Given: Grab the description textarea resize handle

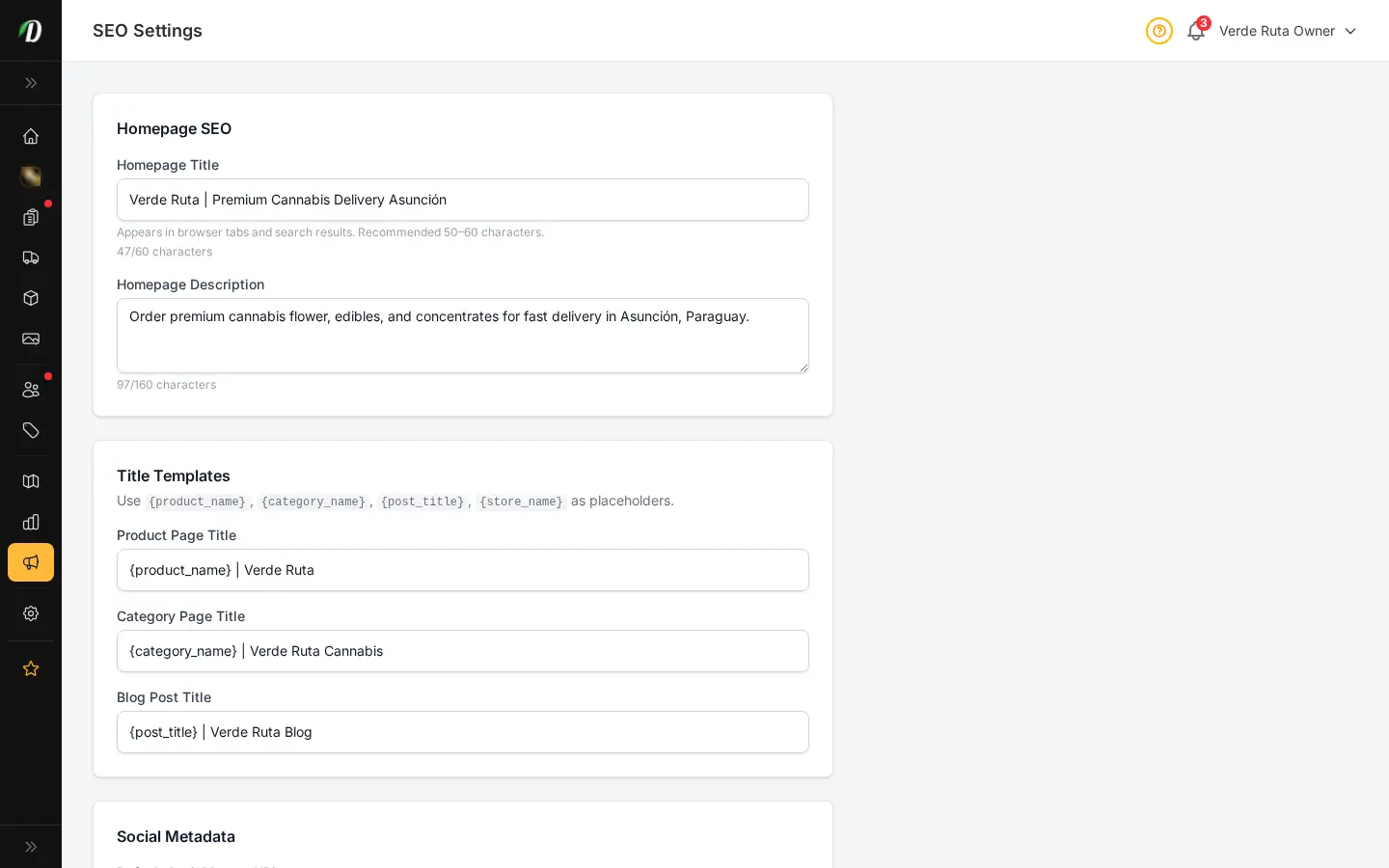Looking at the screenshot, I should pyautogui.click(x=803, y=366).
